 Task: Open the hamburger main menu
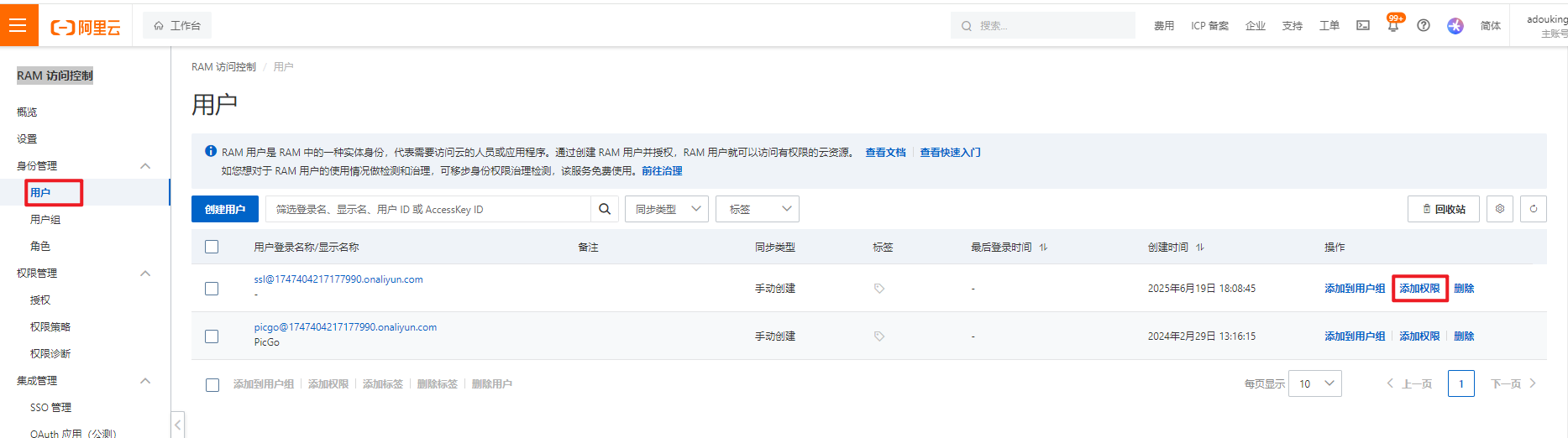(x=18, y=25)
